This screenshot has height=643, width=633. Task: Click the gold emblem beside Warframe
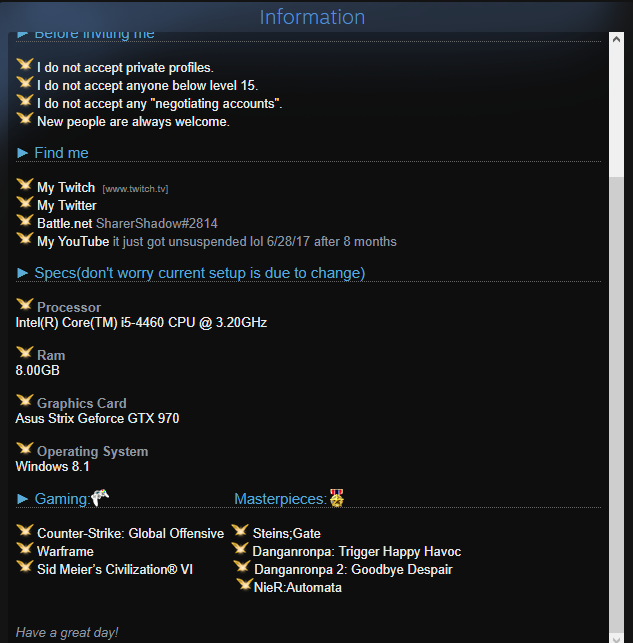coord(25,549)
